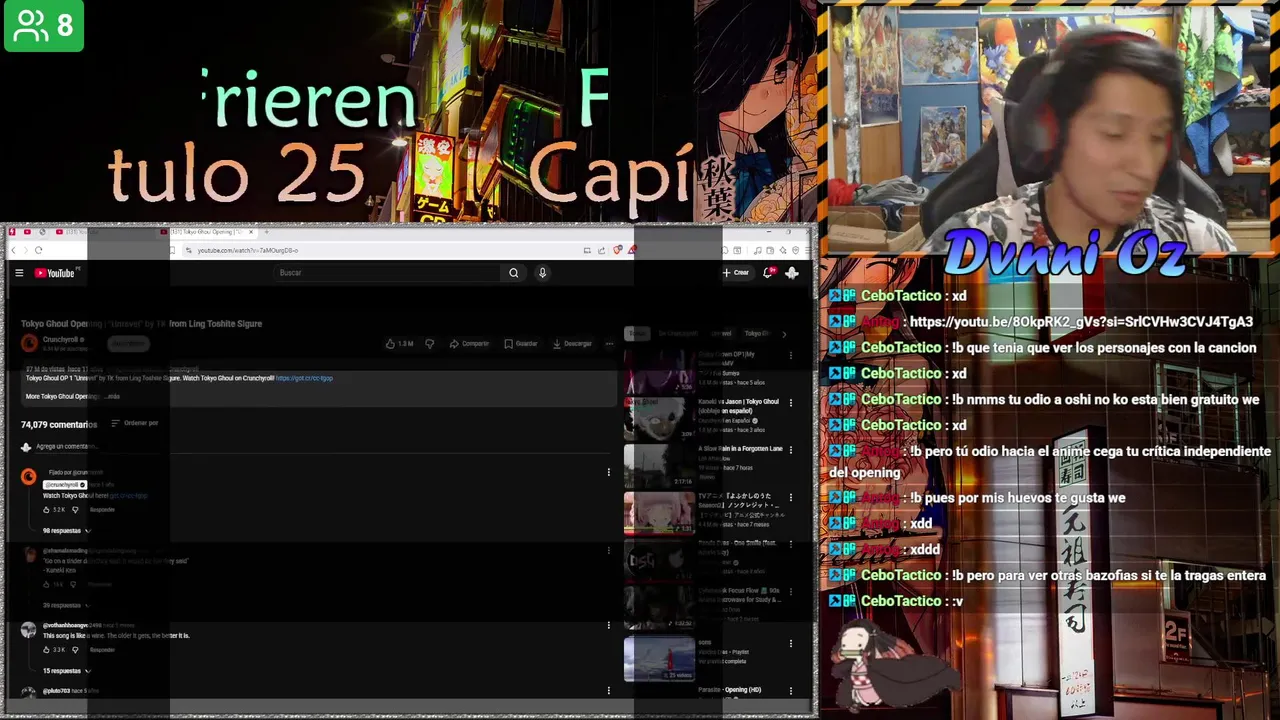The image size is (1280, 720).
Task: Download the video with Descargar
Action: pyautogui.click(x=573, y=344)
